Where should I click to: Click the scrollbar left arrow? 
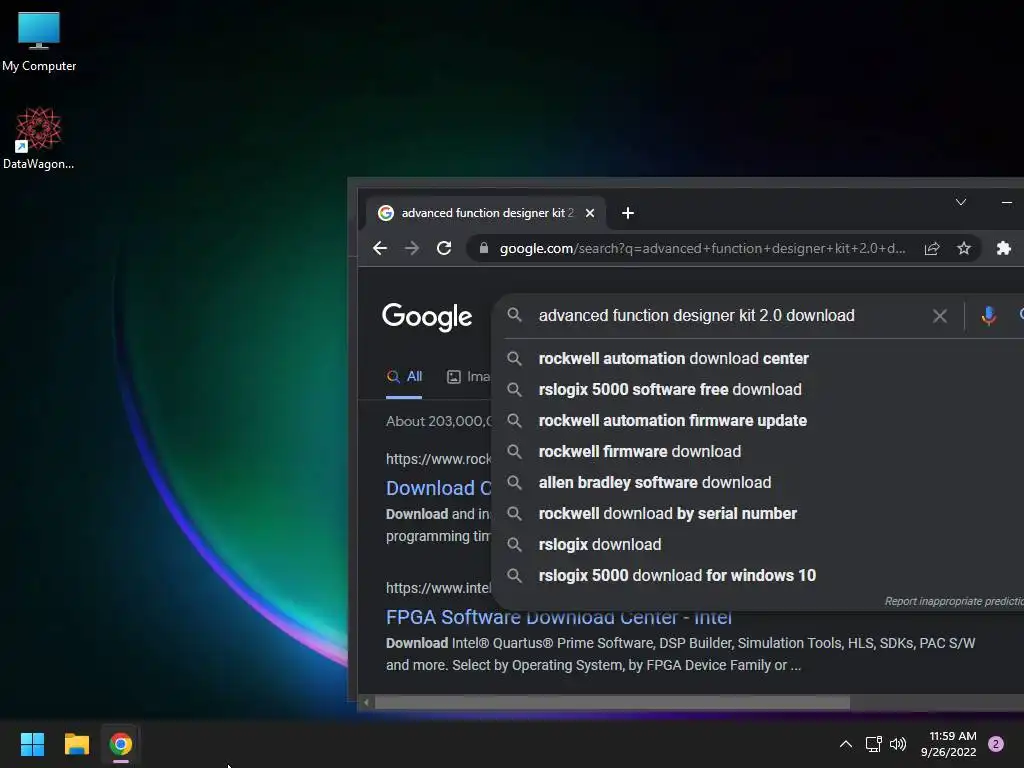pos(366,703)
